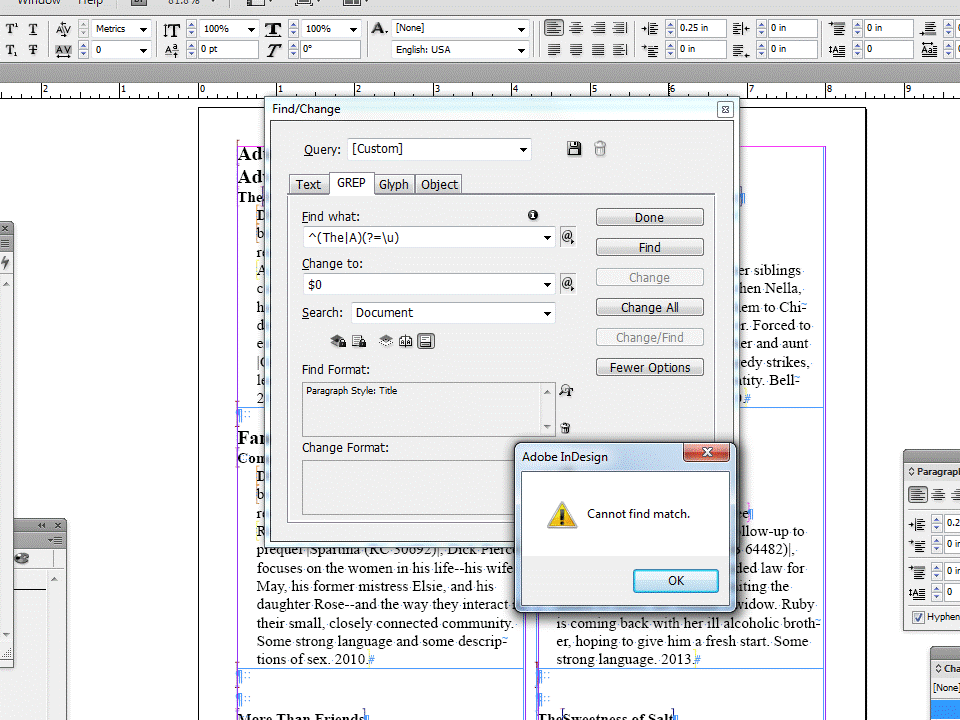The image size is (960, 720).
Task: Save the query with the disk icon
Action: tap(574, 149)
